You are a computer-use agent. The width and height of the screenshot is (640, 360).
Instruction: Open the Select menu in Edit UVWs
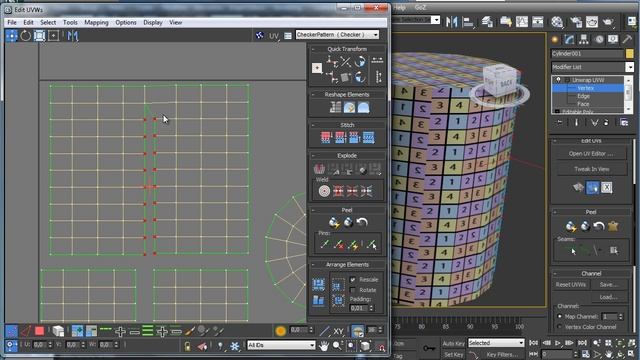(x=48, y=22)
